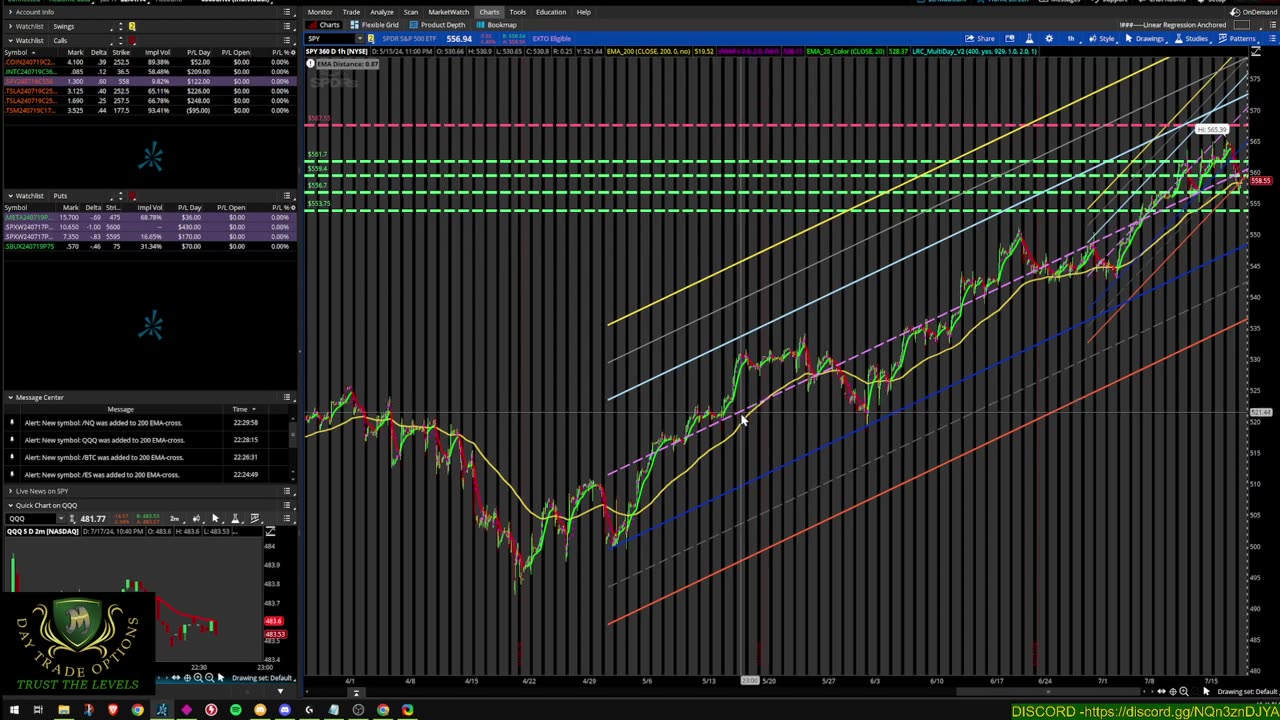The height and width of the screenshot is (720, 1280).
Task: Expand the Account Info gadget
Action: pyautogui.click(x=10, y=12)
